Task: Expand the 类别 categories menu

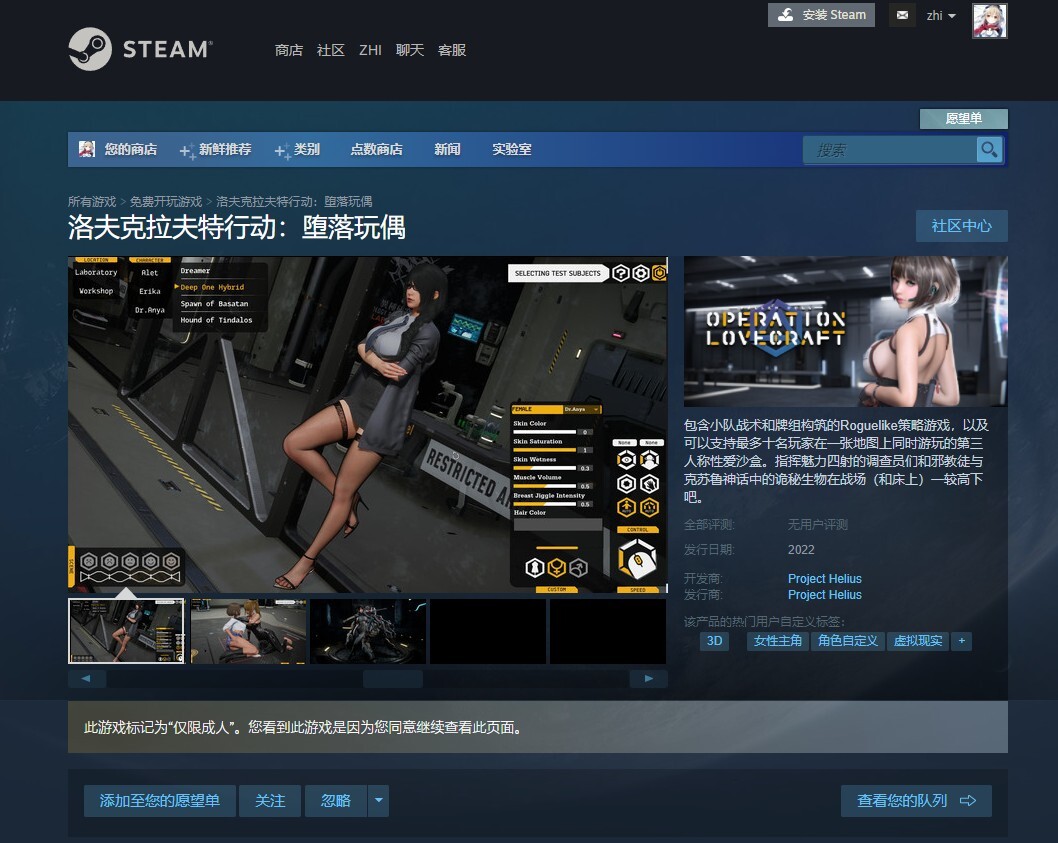Action: coord(298,149)
